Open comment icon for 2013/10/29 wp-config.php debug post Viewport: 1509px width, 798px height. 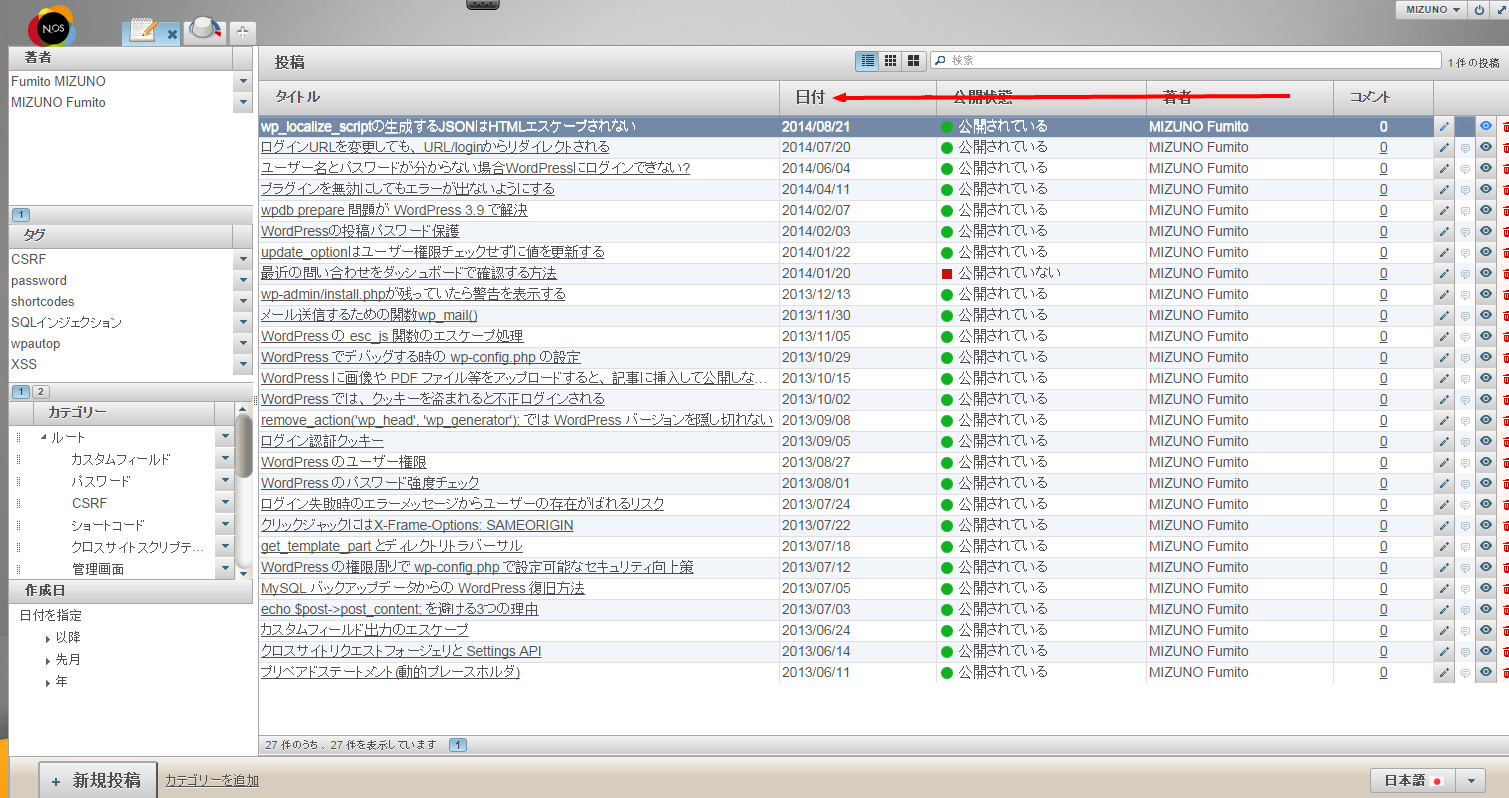click(1465, 357)
